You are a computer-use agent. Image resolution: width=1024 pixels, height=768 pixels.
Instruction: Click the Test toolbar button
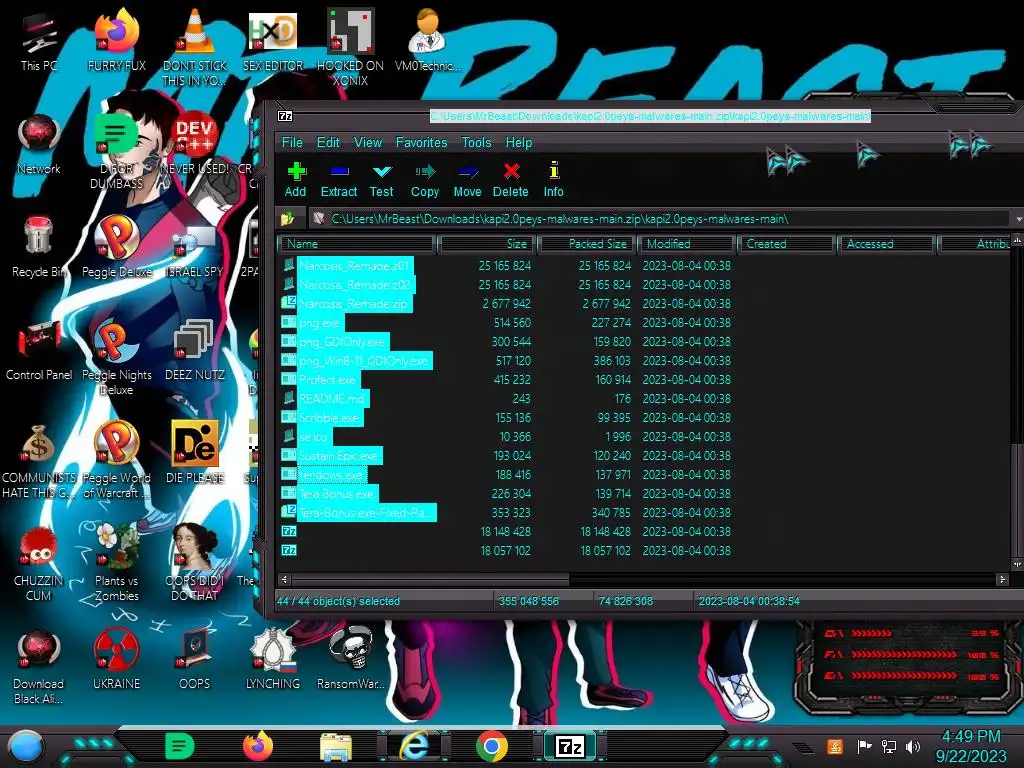coord(381,180)
